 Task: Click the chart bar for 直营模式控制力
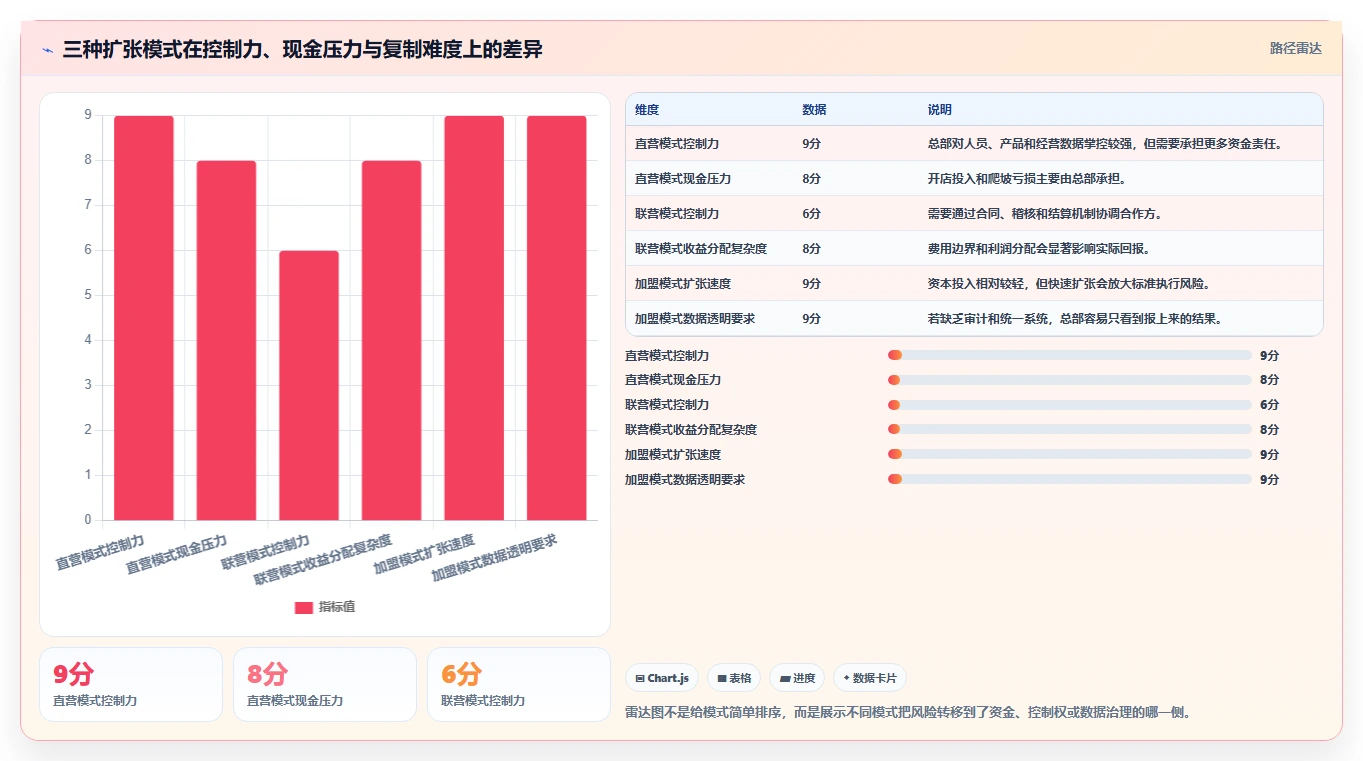144,318
